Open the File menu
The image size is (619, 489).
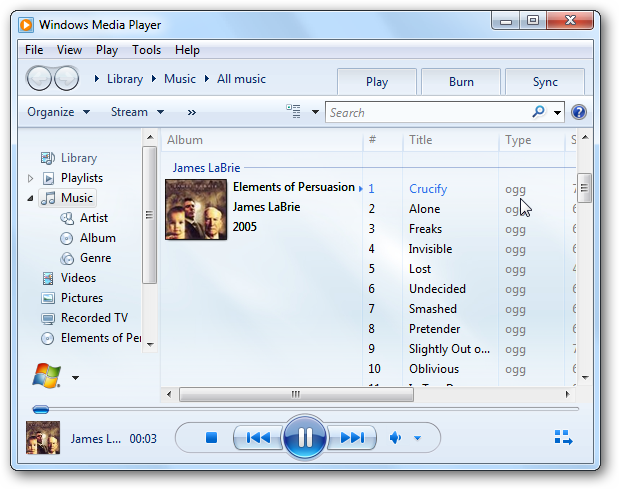tap(34, 50)
